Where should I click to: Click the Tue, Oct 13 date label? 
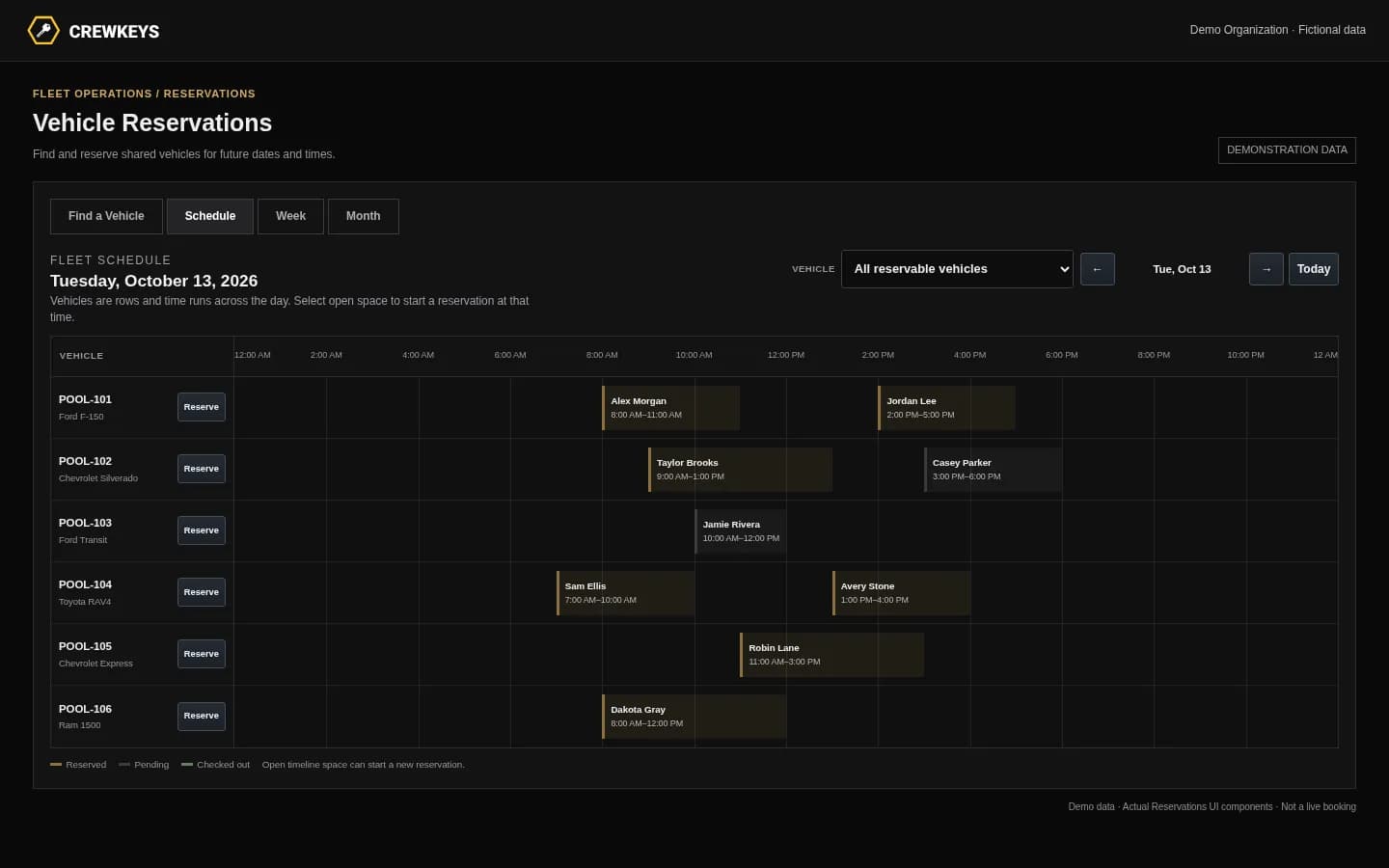click(1182, 269)
